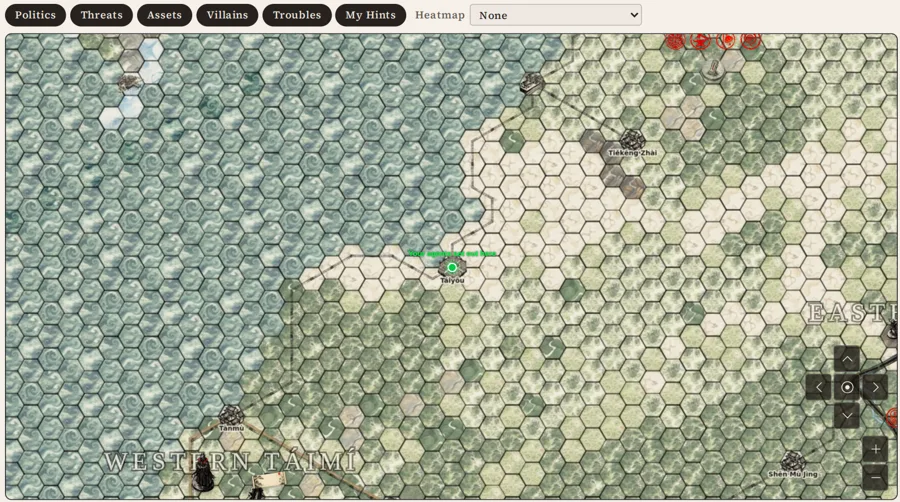Click the first red seal marker at top
The image size is (900, 502).
(675, 40)
